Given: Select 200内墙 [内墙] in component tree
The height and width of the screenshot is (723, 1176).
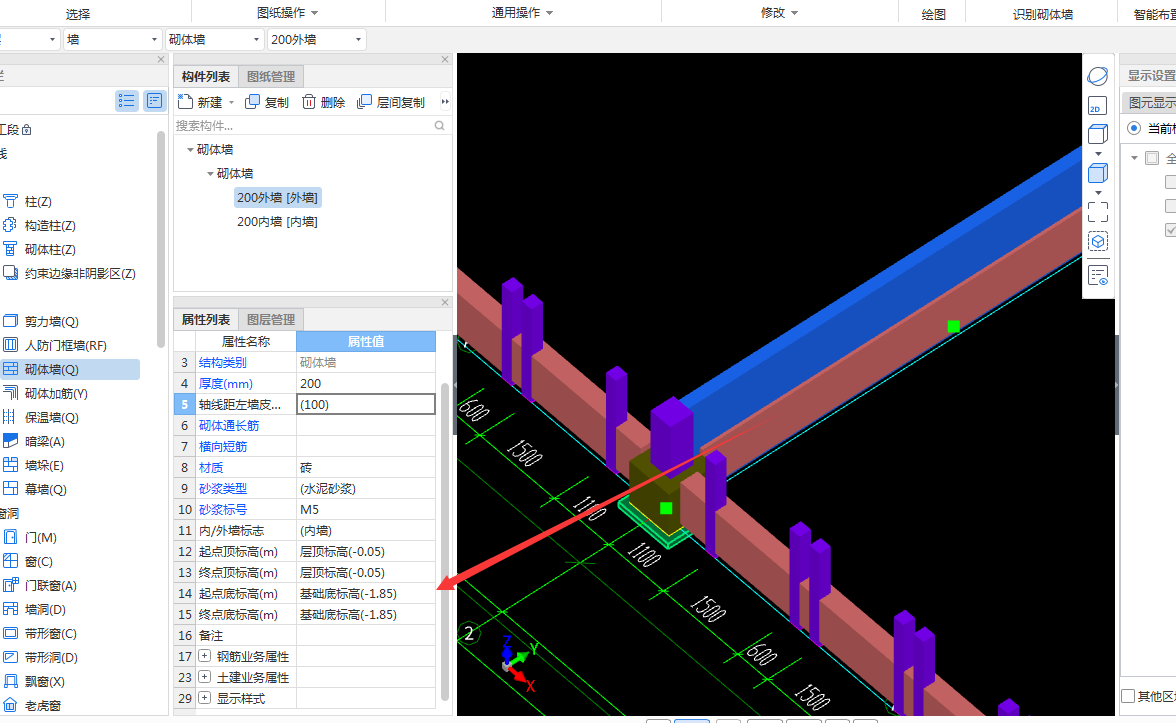Looking at the screenshot, I should click(277, 221).
